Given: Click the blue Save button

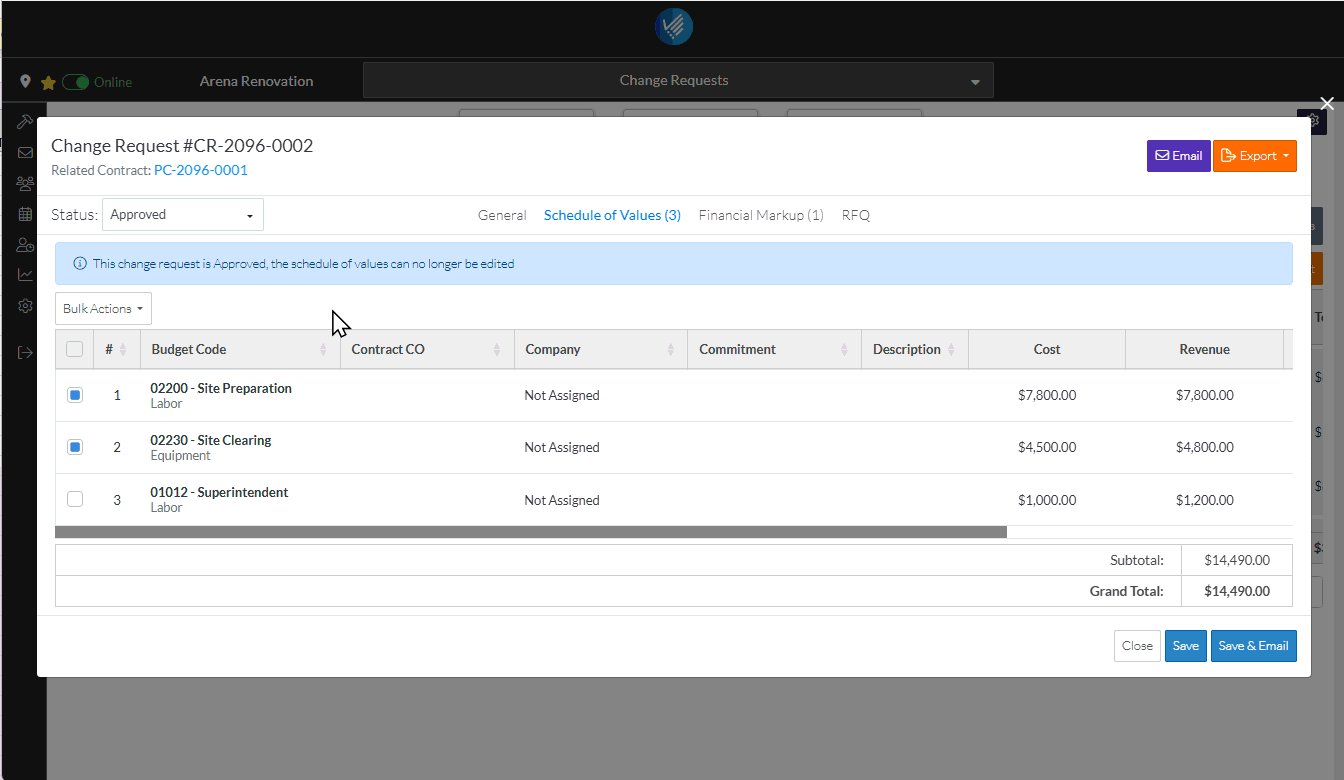Looking at the screenshot, I should click(x=1186, y=646).
